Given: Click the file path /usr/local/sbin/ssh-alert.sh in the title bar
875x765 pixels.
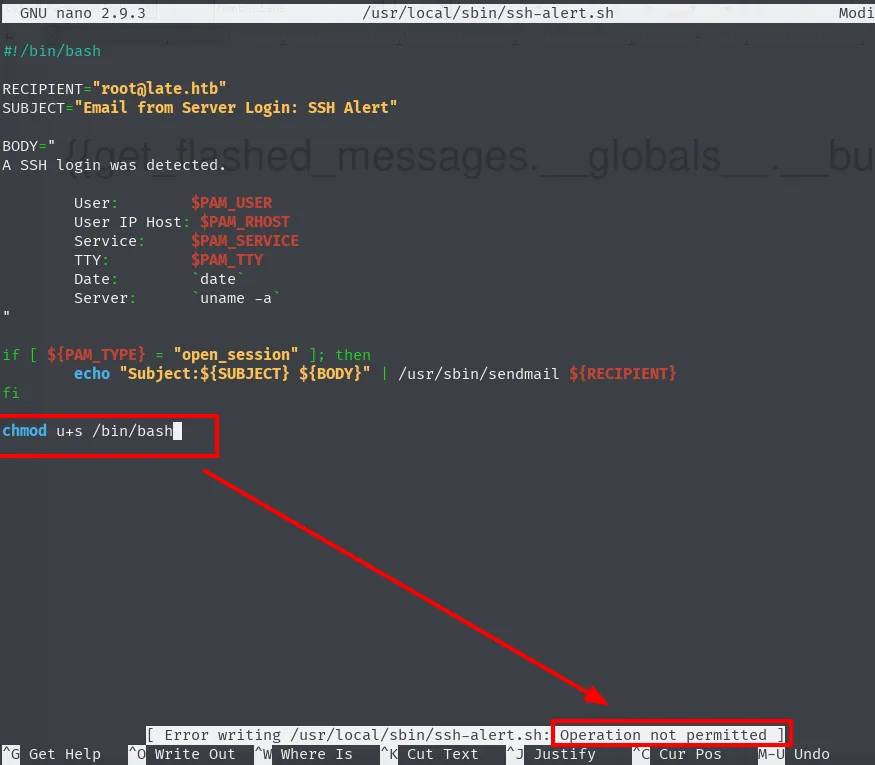Looking at the screenshot, I should 488,13.
